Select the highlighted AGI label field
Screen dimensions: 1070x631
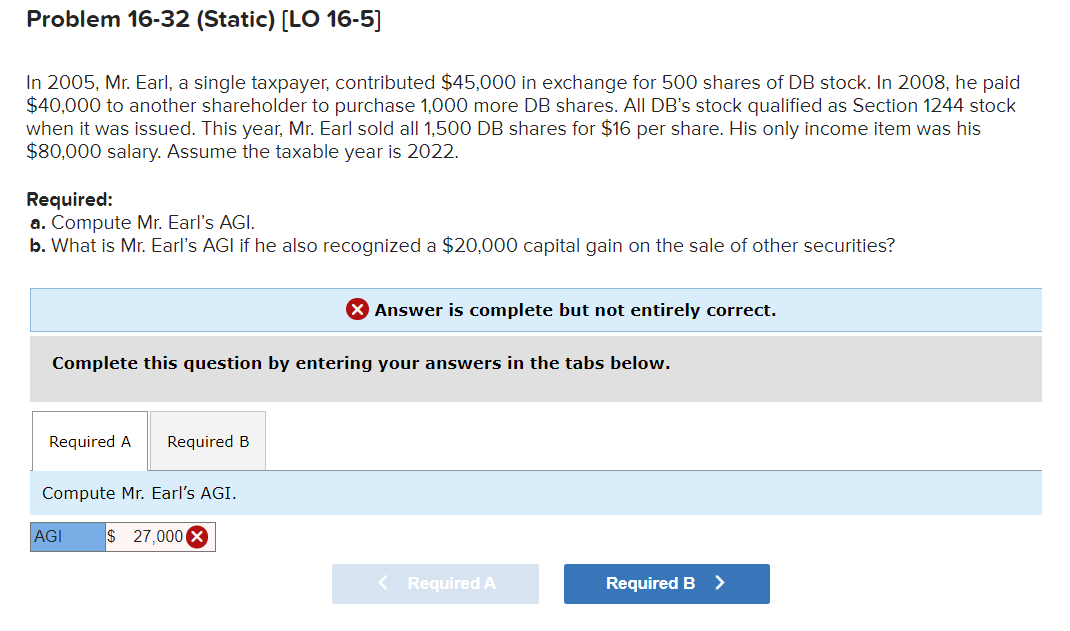point(66,536)
